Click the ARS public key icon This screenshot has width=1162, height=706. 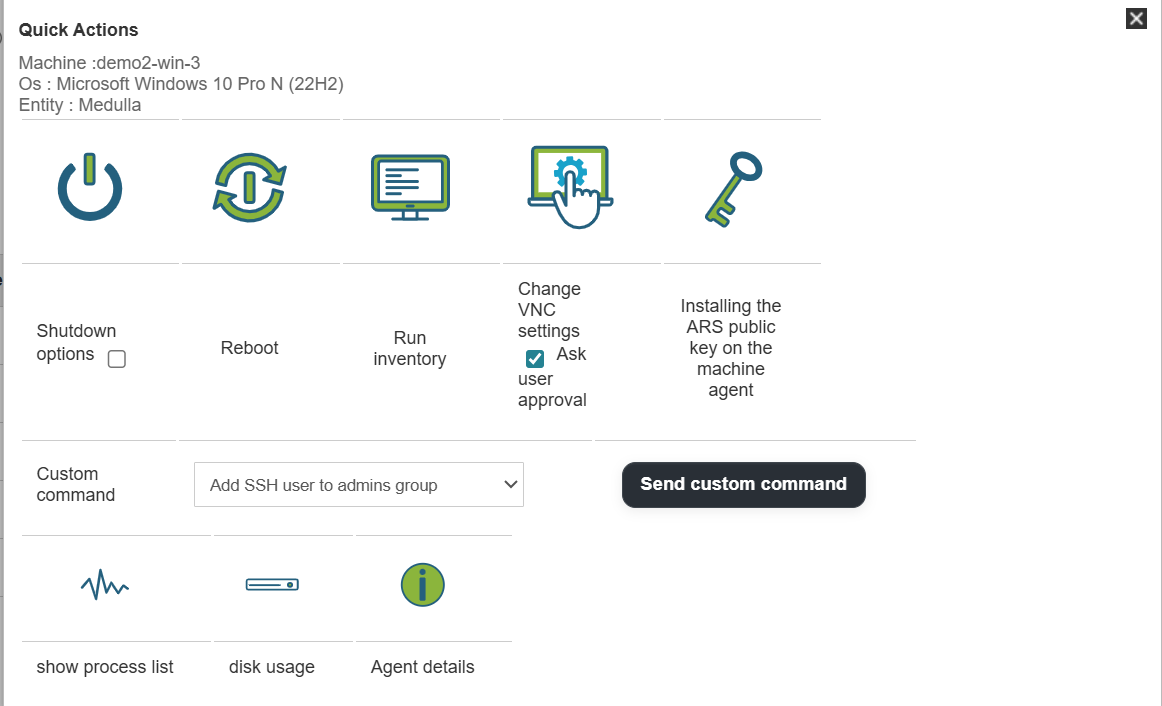[732, 187]
